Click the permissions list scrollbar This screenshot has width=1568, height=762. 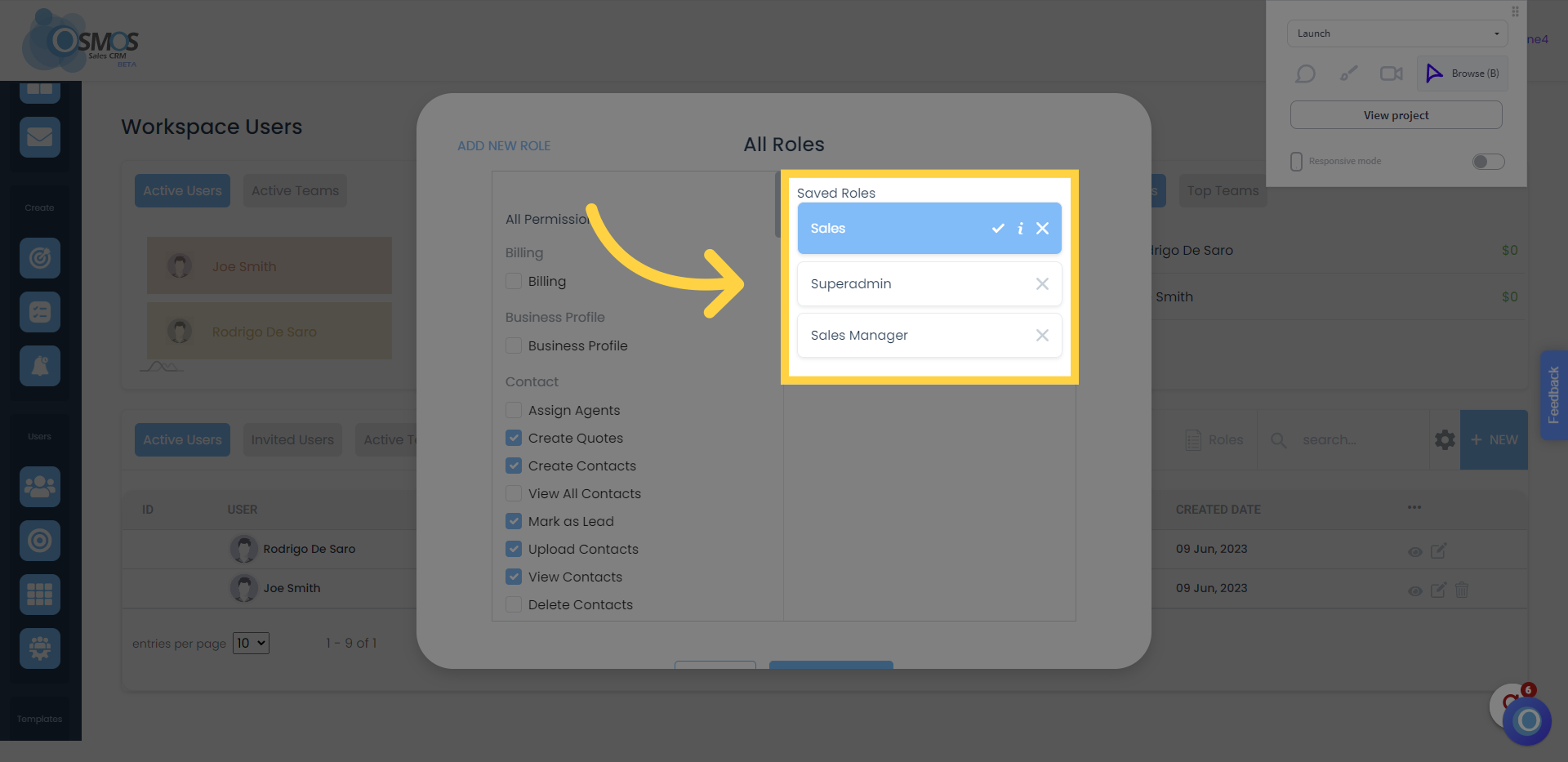pyautogui.click(x=778, y=205)
